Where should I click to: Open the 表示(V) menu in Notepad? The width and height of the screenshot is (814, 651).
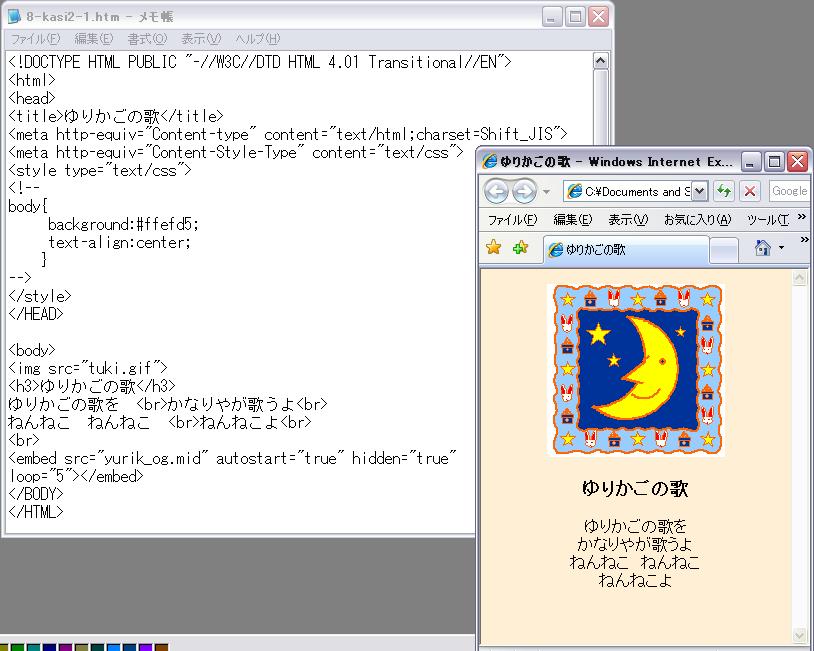point(201,39)
